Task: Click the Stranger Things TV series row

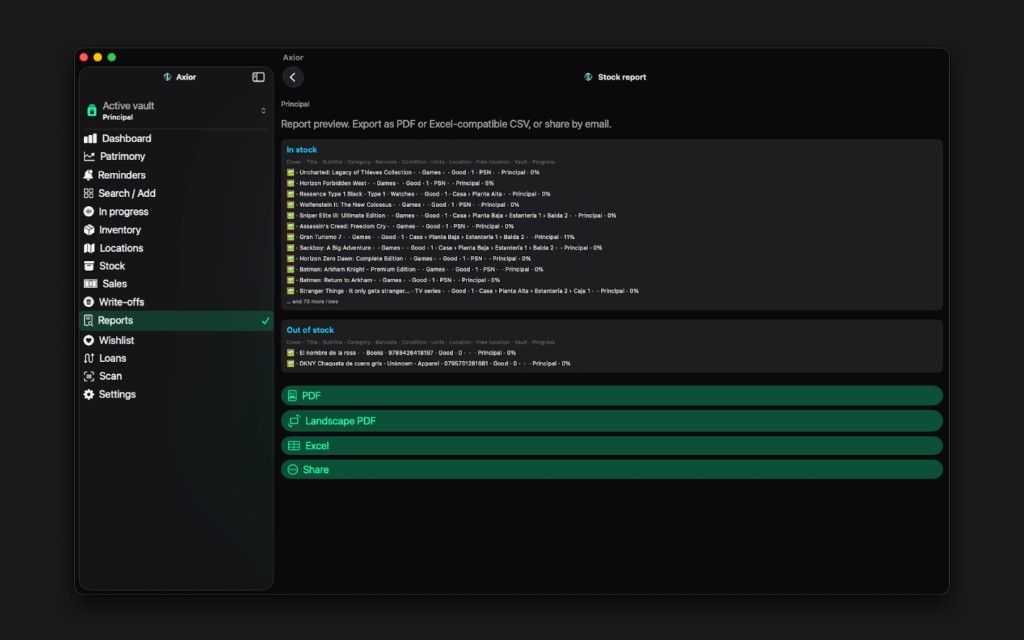Action: click(x=462, y=291)
